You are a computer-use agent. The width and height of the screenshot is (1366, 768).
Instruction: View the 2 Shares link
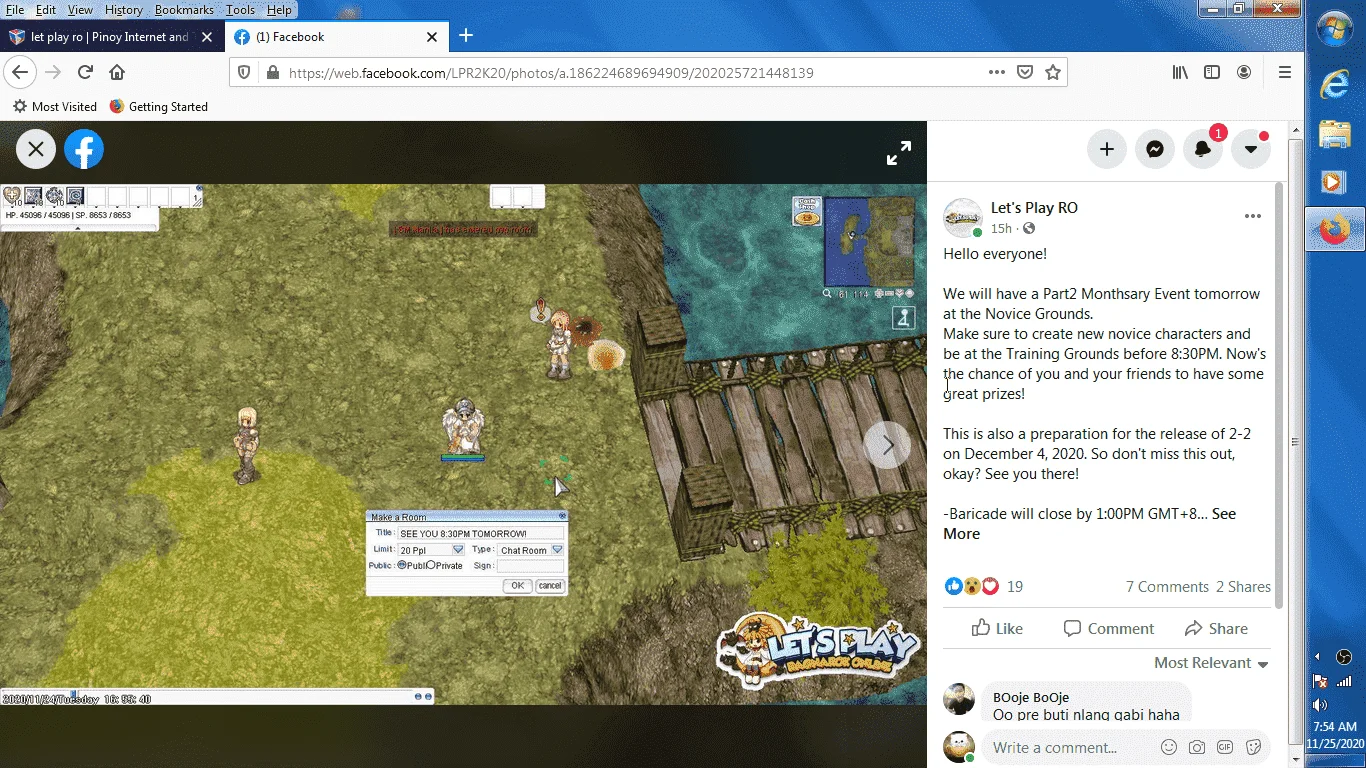pyautogui.click(x=1243, y=587)
